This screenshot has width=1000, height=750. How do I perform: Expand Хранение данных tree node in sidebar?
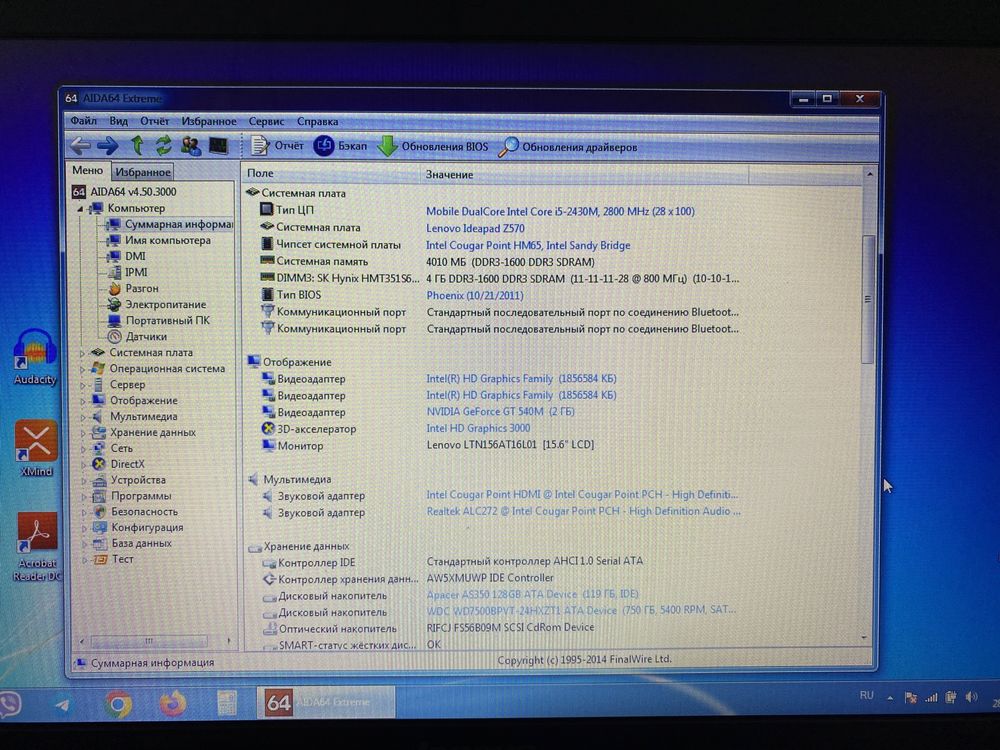coord(82,432)
